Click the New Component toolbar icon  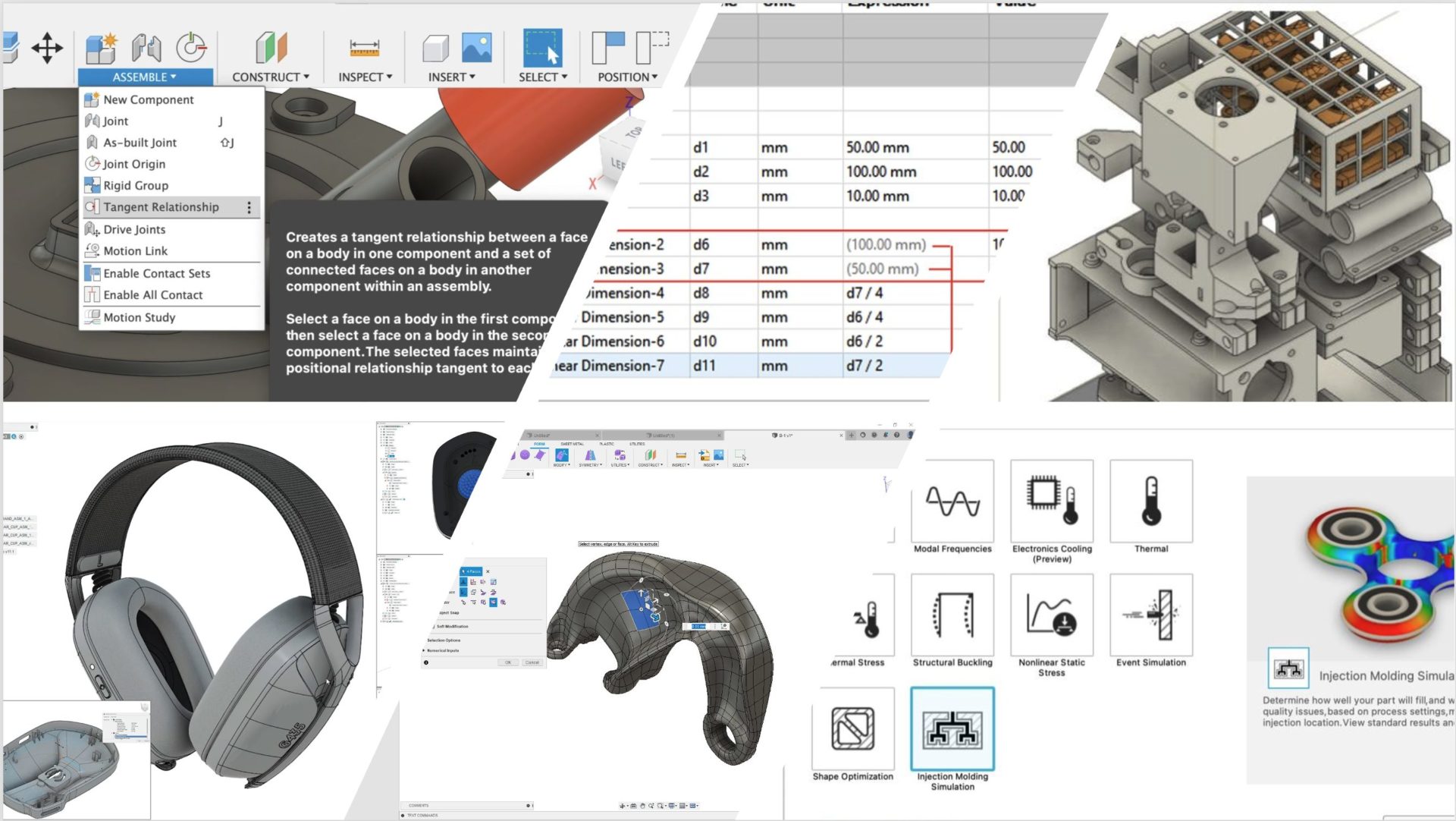point(101,48)
